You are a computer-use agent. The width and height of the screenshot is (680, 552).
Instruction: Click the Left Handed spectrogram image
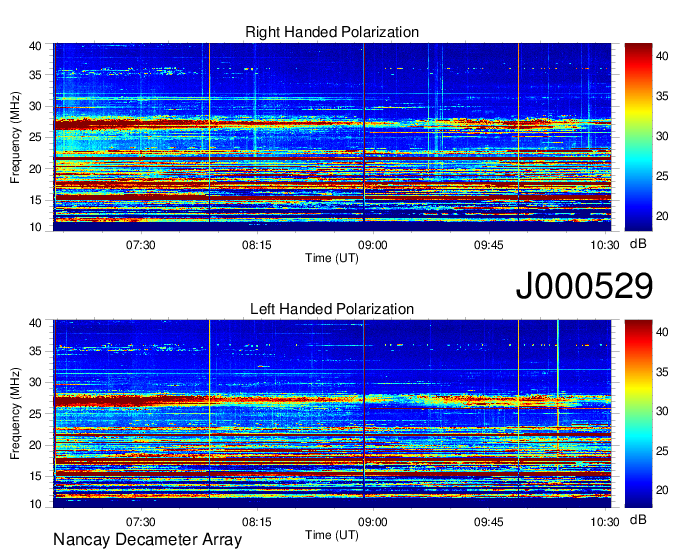(x=332, y=414)
